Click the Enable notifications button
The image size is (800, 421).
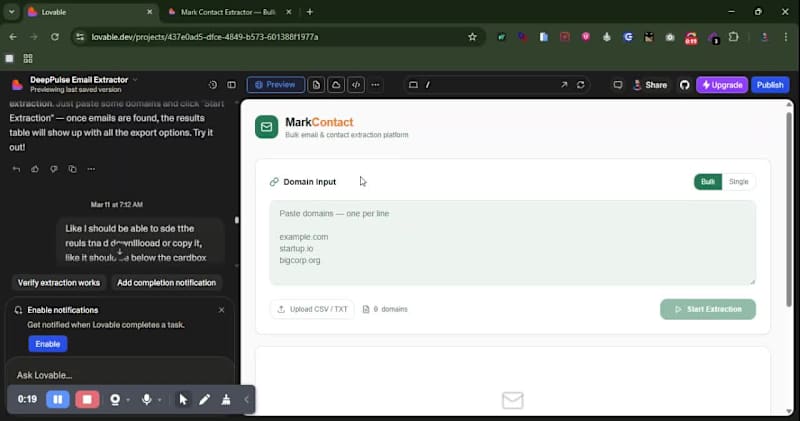click(47, 344)
